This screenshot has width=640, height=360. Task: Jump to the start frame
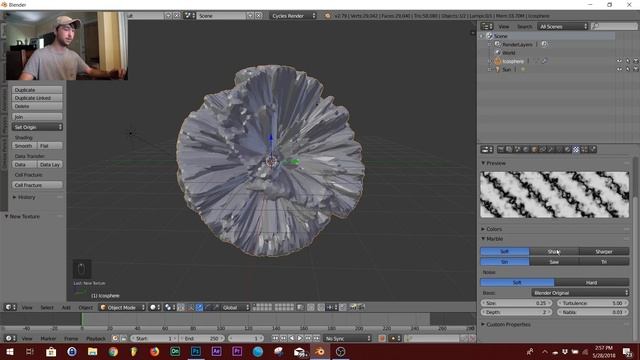coord(276,338)
